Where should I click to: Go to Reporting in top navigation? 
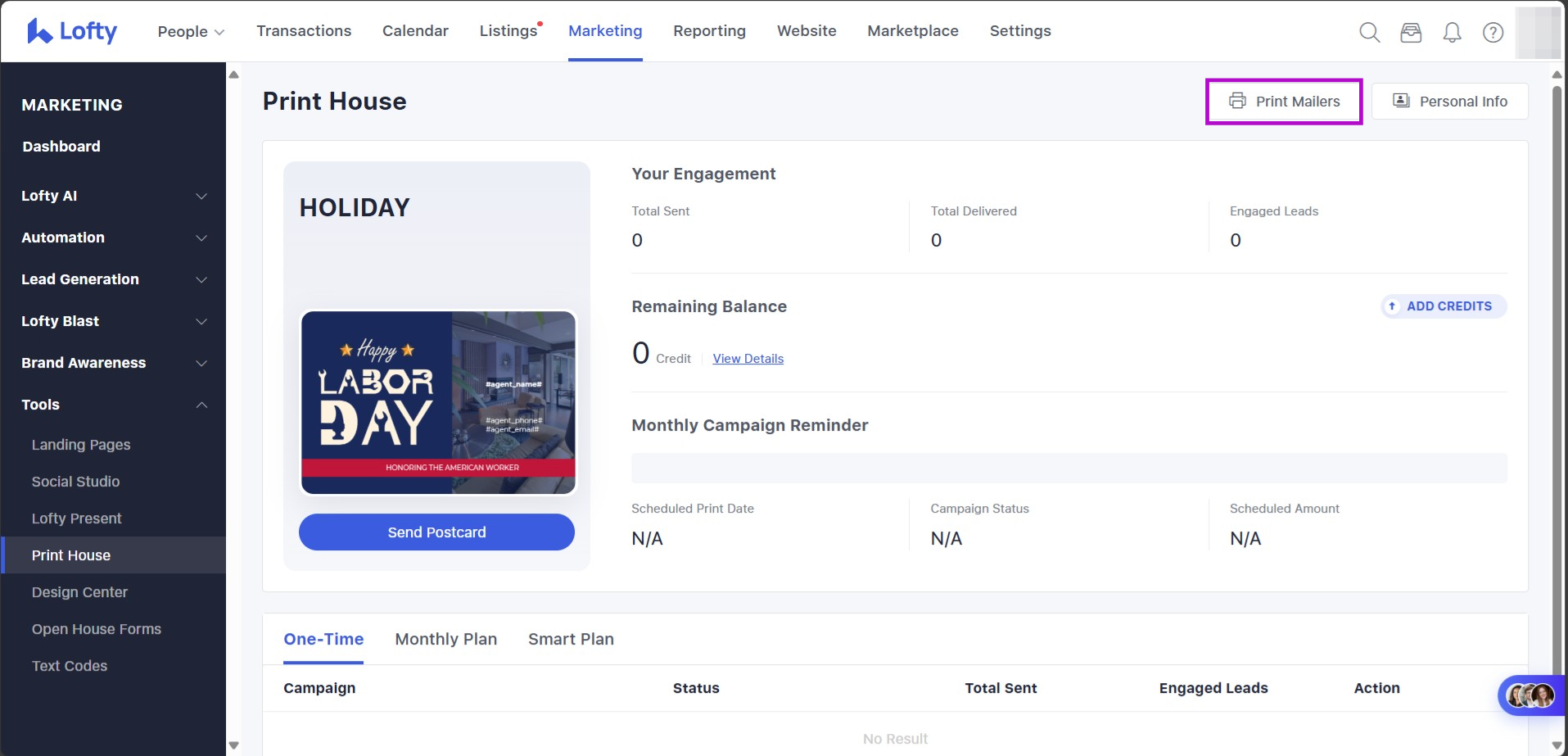coord(709,31)
